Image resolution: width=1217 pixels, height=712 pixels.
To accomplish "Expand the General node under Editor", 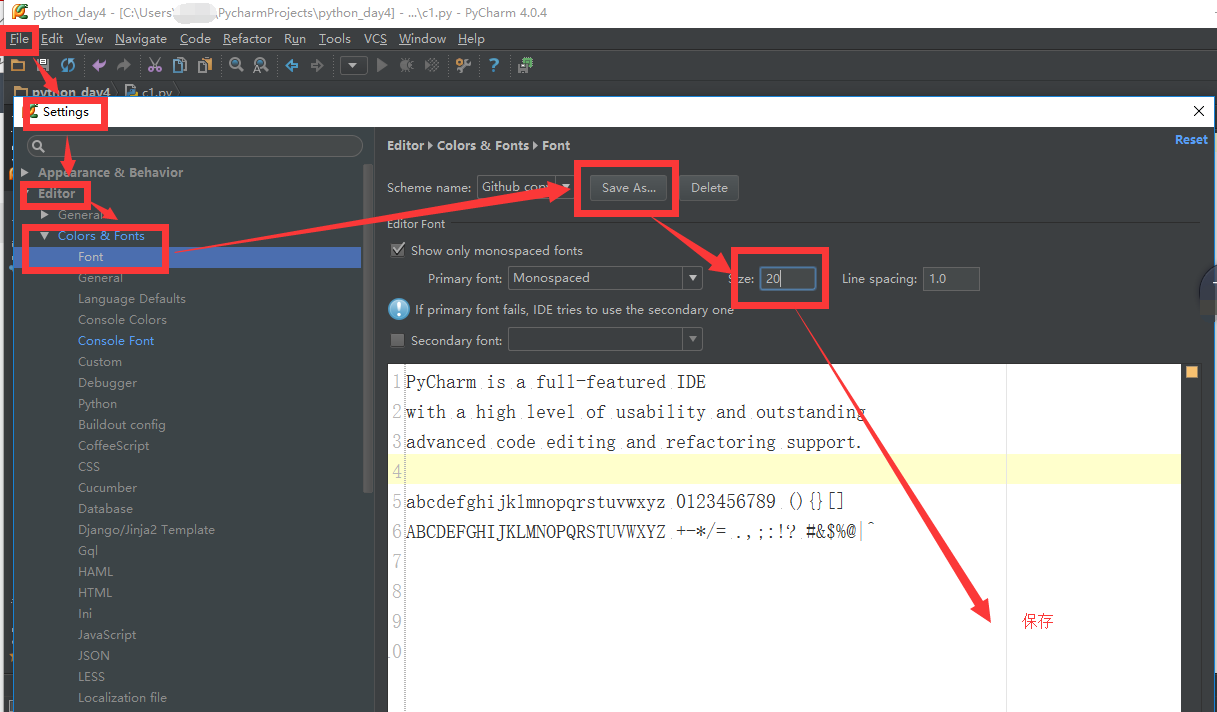I will (44, 214).
